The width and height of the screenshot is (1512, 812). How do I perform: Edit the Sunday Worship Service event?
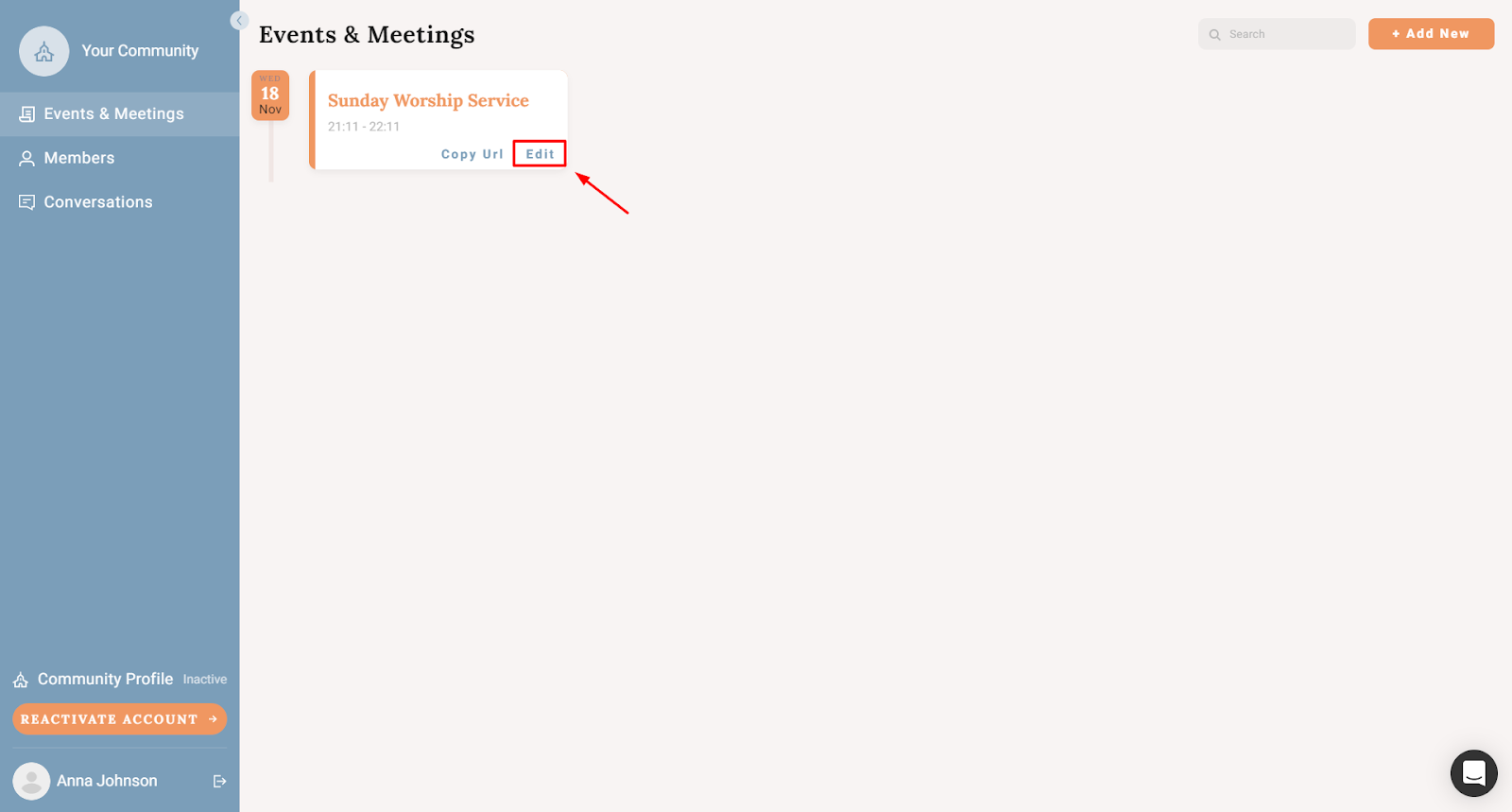[x=540, y=154]
